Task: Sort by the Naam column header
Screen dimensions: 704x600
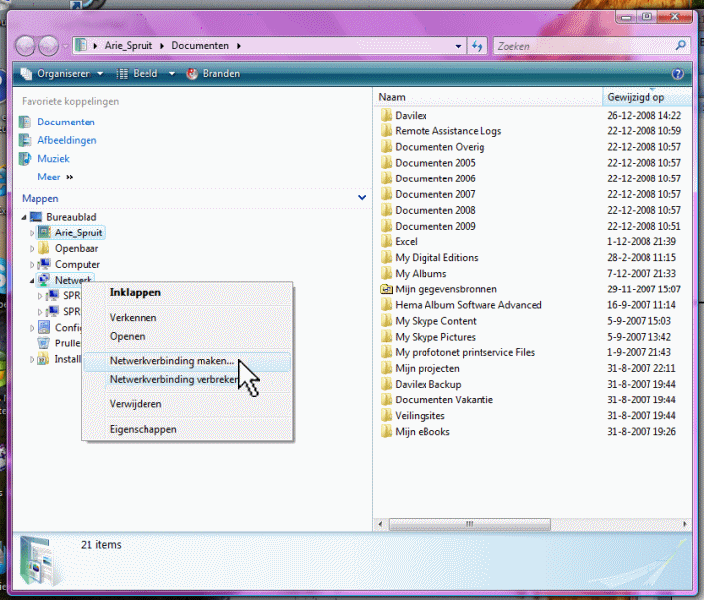Action: [x=488, y=97]
